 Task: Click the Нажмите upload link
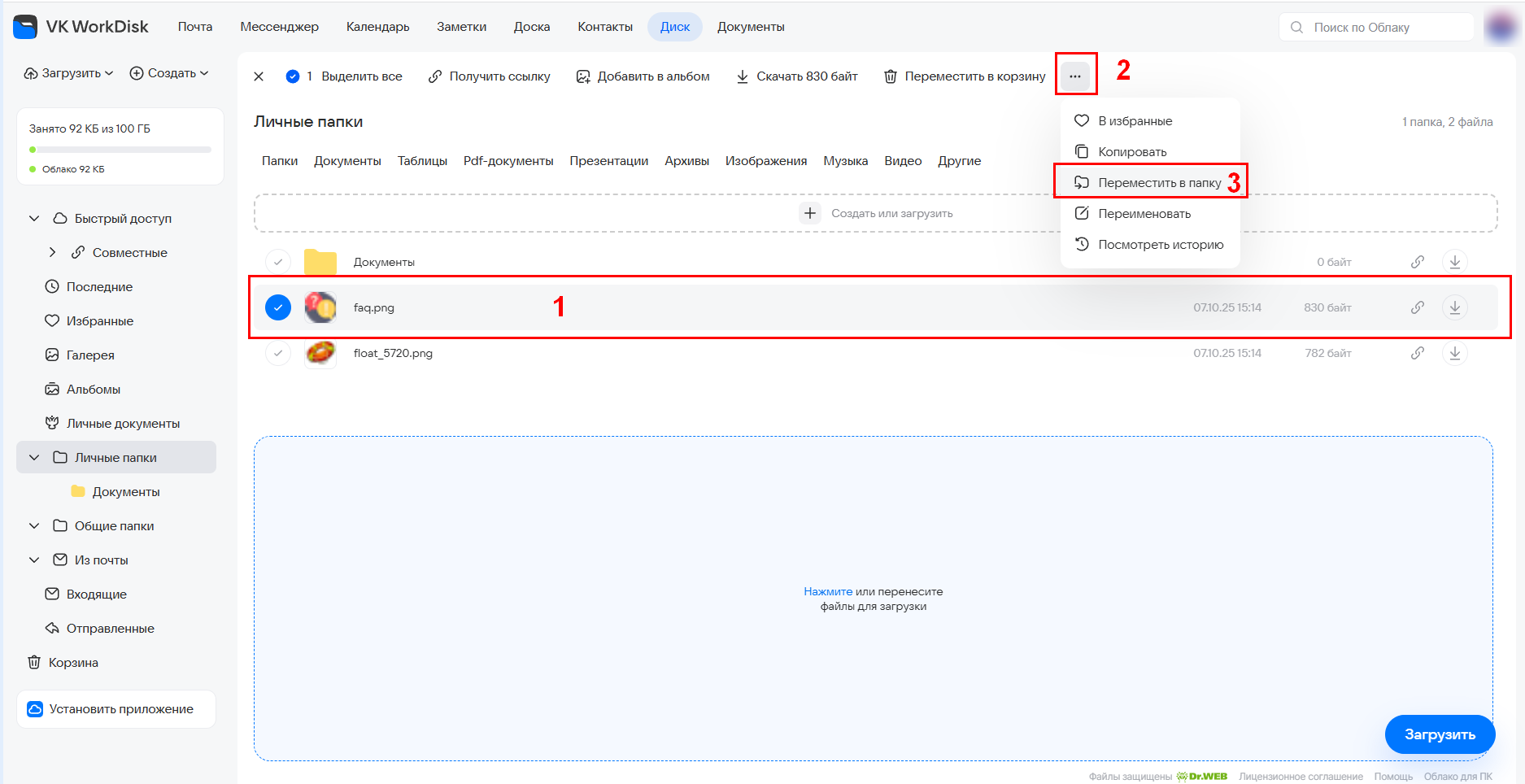coord(827,591)
